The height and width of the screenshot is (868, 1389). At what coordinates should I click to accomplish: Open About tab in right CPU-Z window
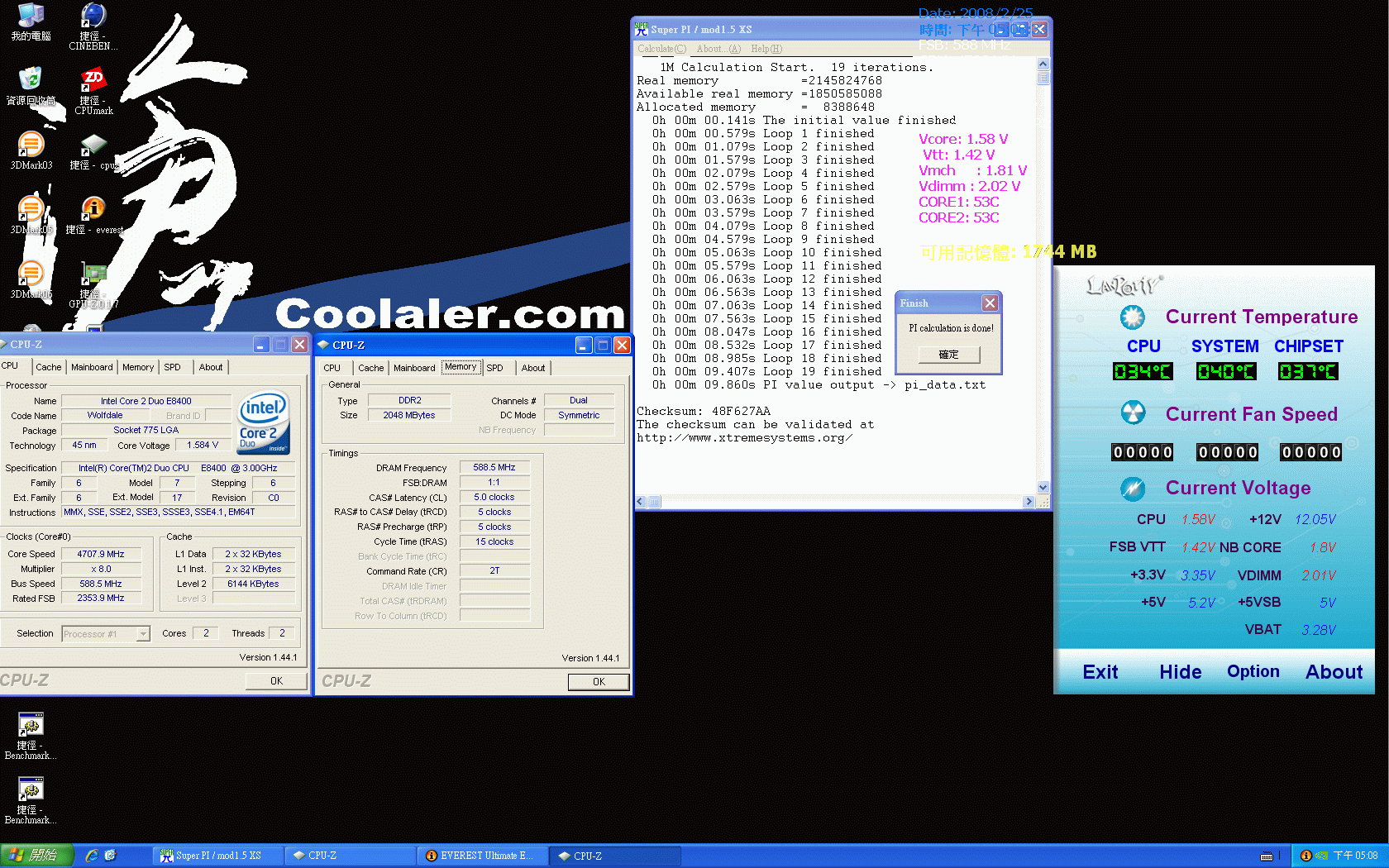pyautogui.click(x=533, y=368)
